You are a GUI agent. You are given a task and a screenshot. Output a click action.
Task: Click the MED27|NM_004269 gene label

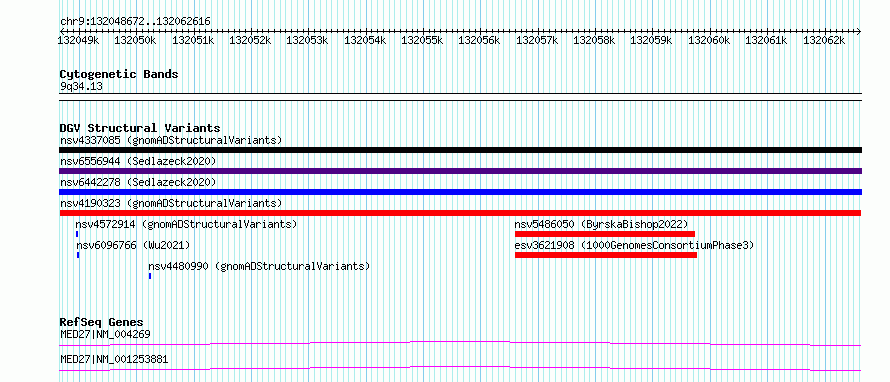[105, 334]
